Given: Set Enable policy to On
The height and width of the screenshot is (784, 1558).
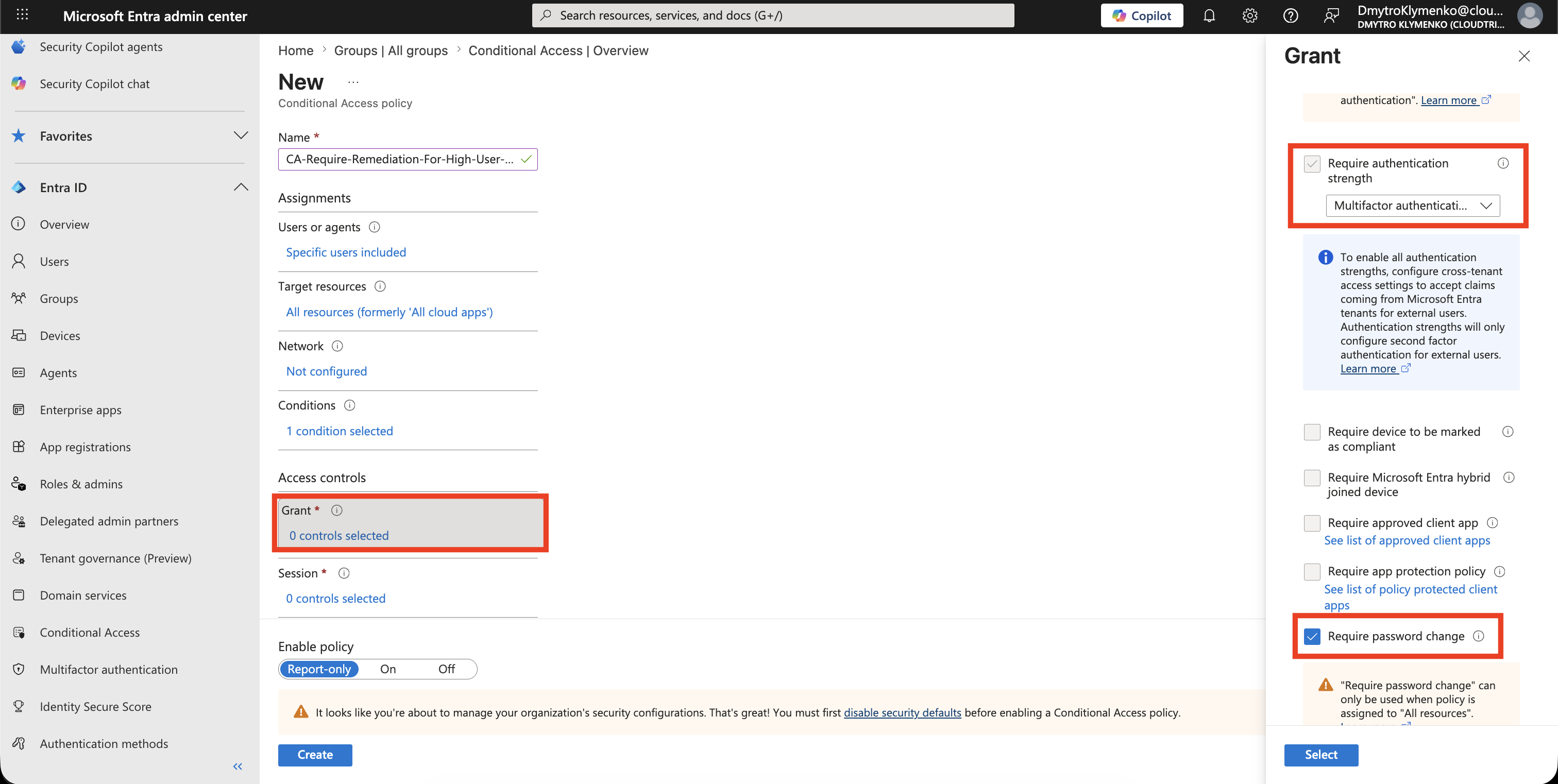Looking at the screenshot, I should 387,669.
